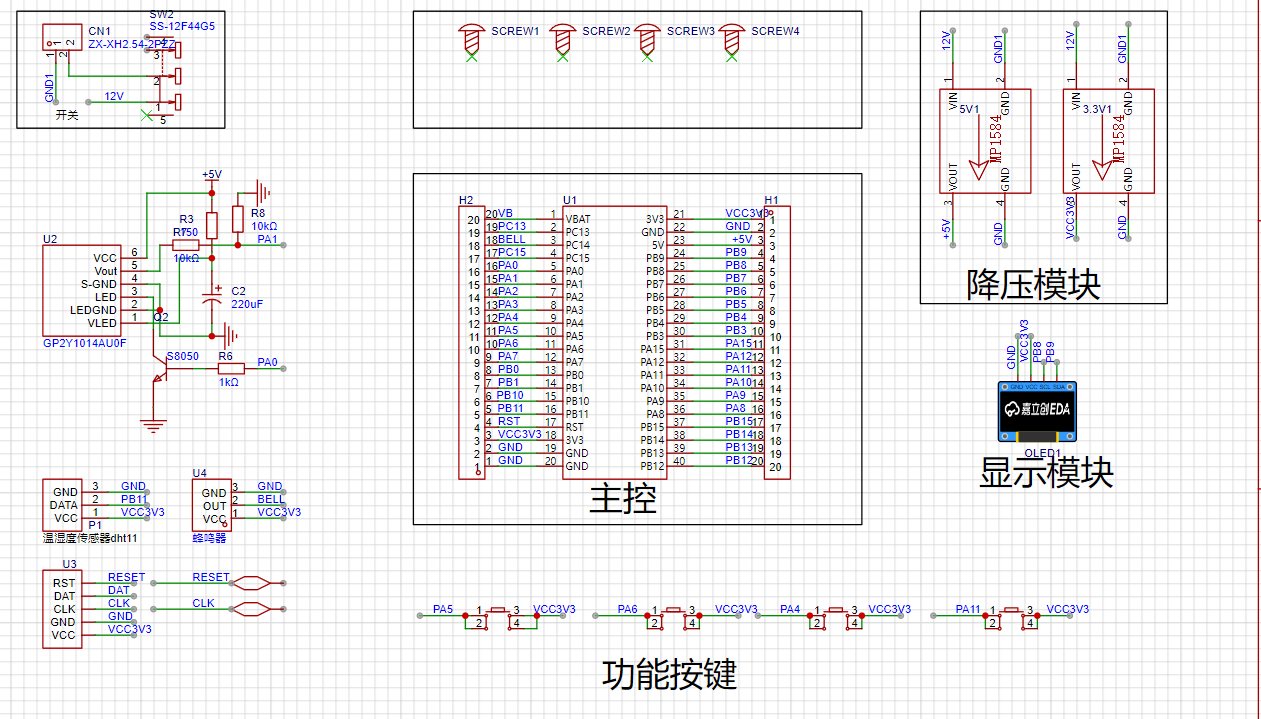Select the 5V1 MP1584 buck module symbol
1261x719 pixels.
[983, 141]
